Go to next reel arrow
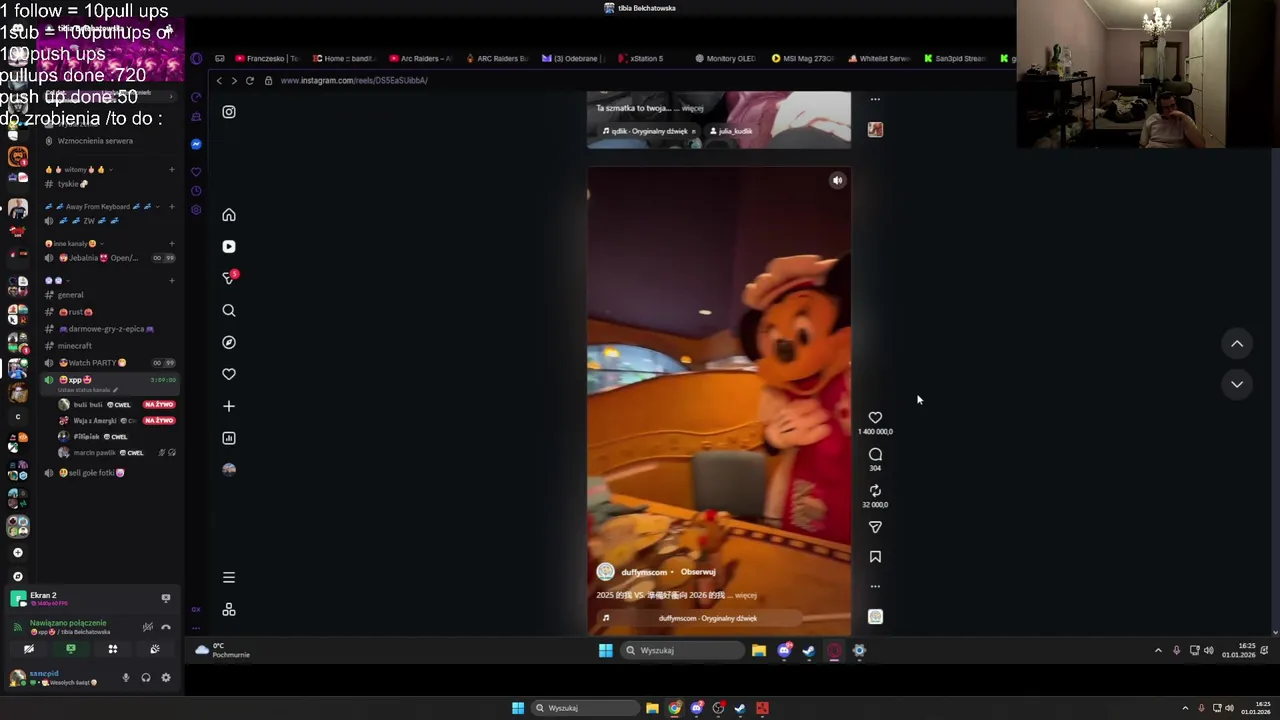Viewport: 1280px width, 720px height. coord(1237,384)
